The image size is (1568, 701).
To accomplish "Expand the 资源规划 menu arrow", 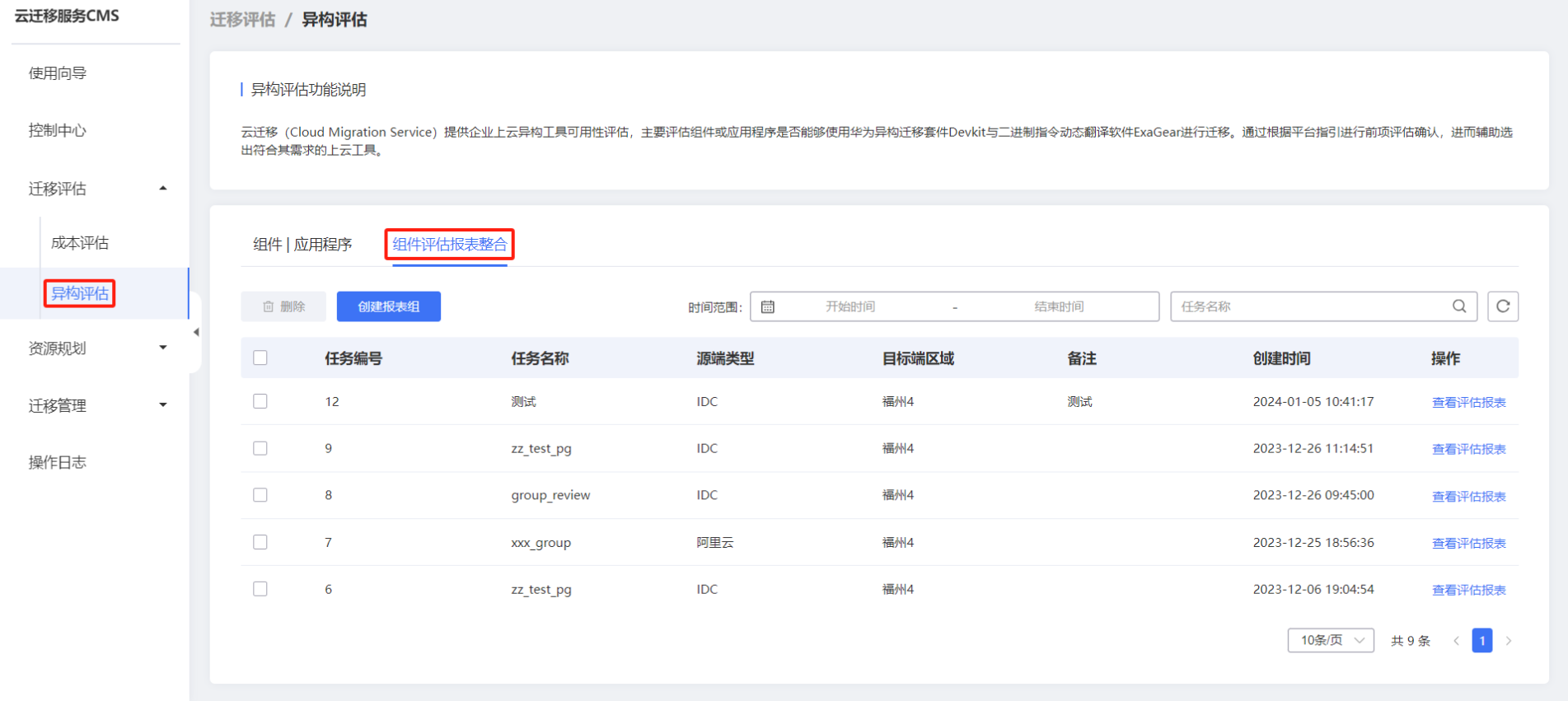I will pyautogui.click(x=163, y=348).
